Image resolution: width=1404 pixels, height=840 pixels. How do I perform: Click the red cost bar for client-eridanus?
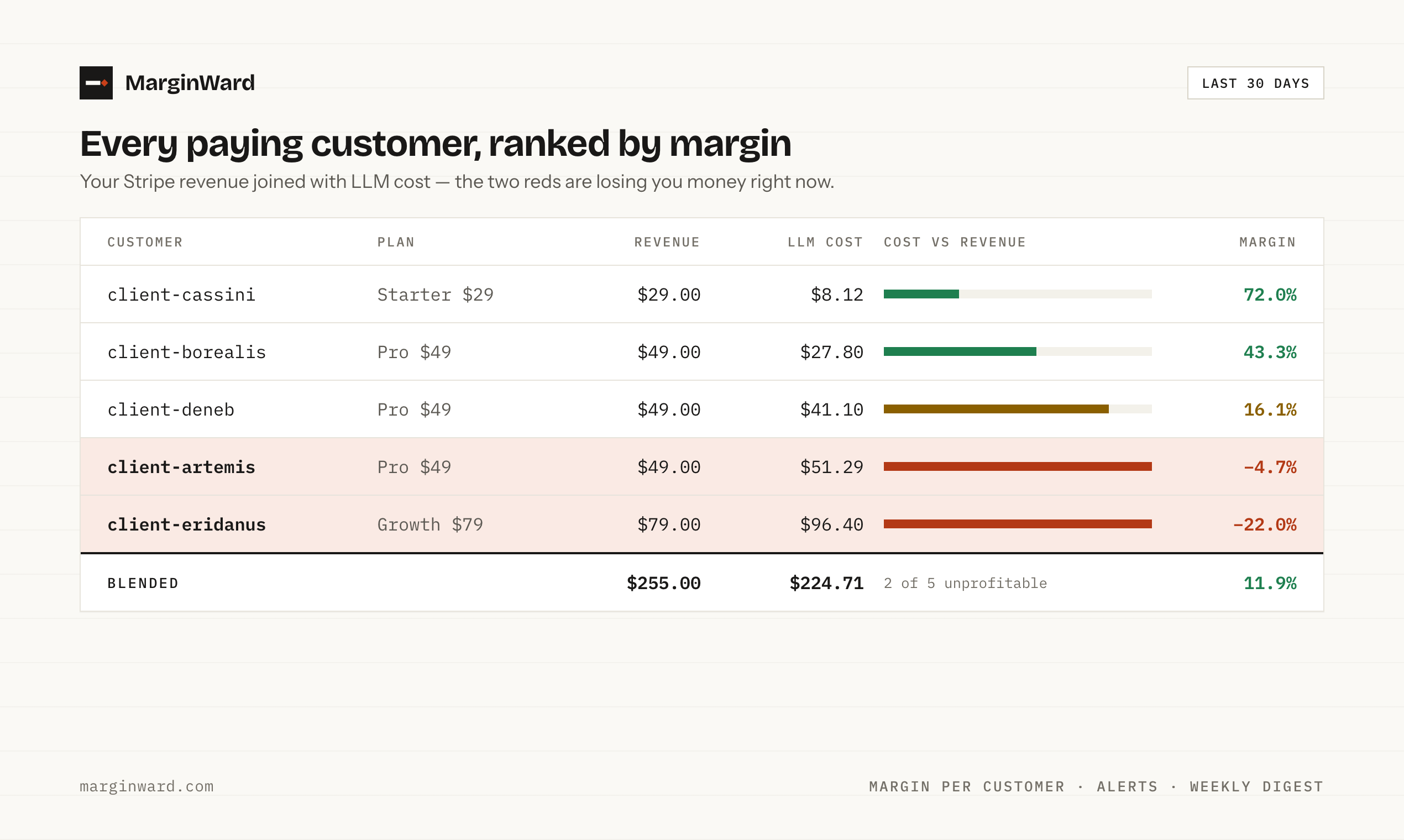pos(1017,523)
